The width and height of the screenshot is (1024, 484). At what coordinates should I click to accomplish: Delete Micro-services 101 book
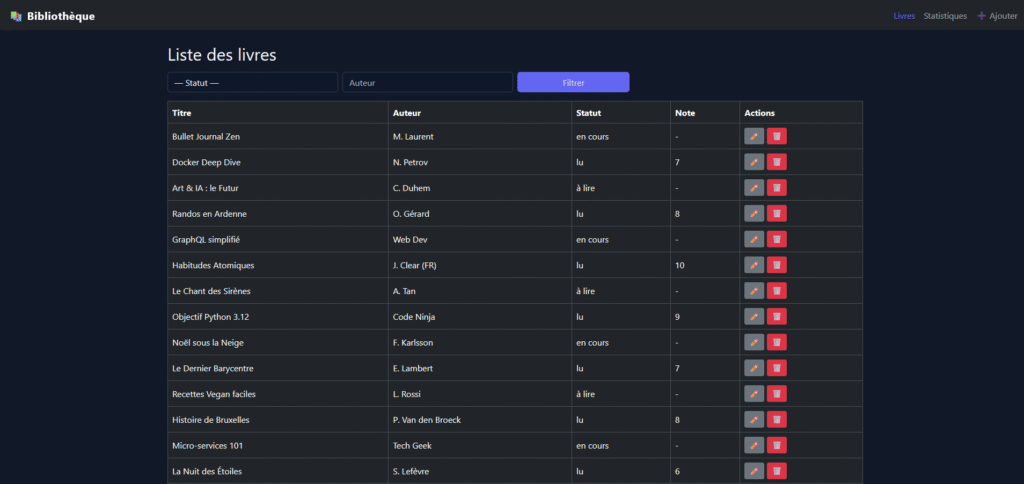[776, 445]
